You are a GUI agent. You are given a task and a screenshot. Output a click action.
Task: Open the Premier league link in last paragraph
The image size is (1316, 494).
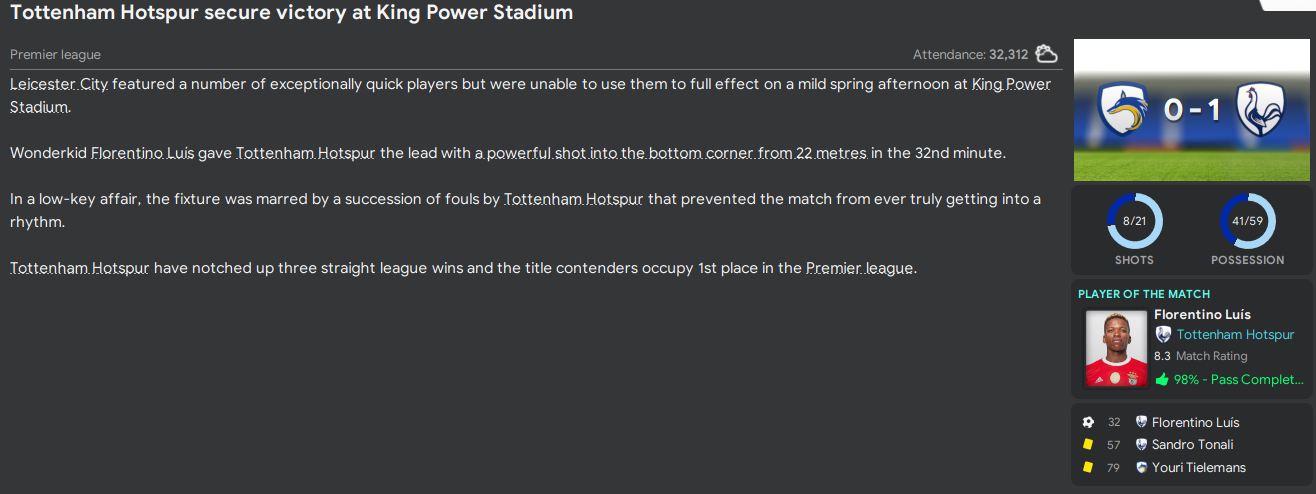tap(859, 268)
